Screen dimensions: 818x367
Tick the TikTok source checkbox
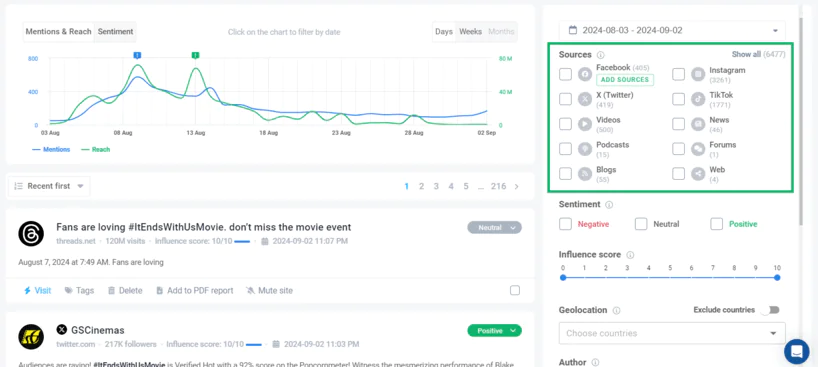(678, 99)
